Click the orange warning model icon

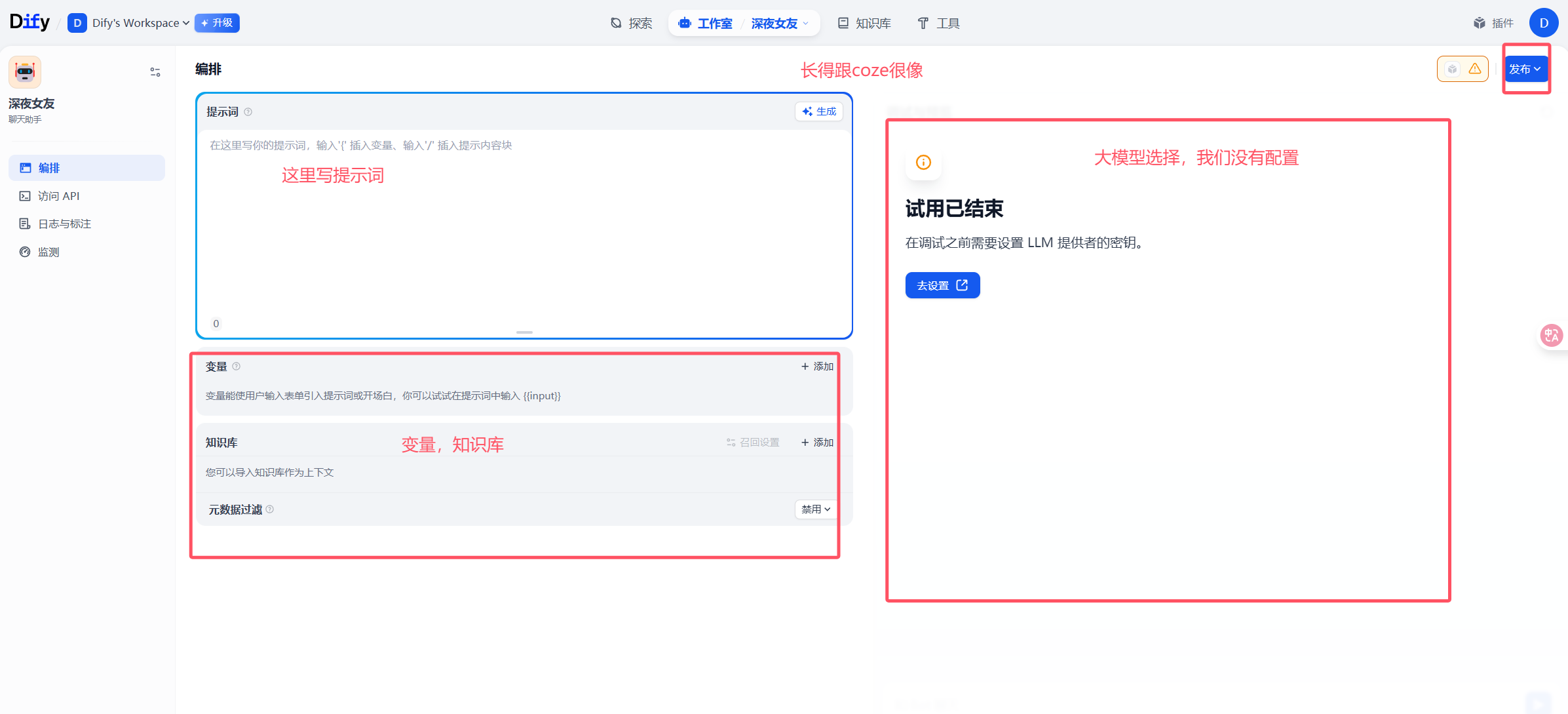point(1474,69)
